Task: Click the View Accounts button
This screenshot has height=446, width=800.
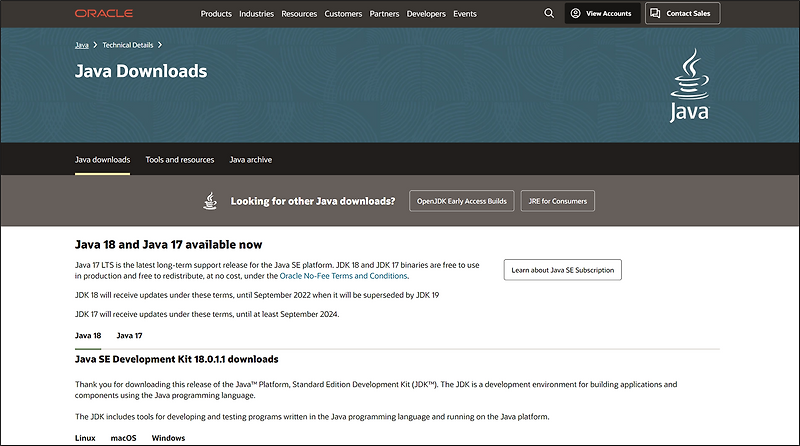Action: [602, 13]
